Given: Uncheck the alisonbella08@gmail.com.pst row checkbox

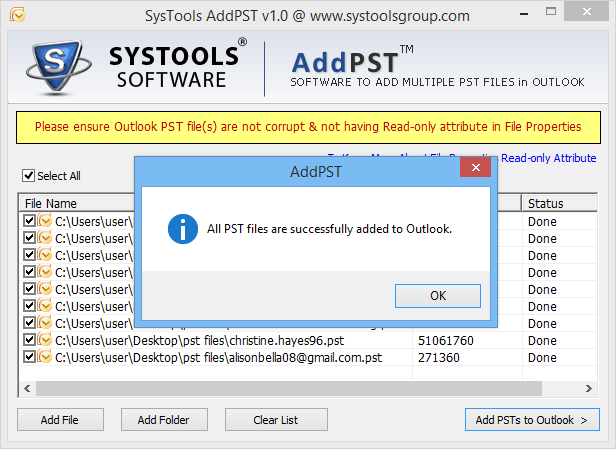Looking at the screenshot, I should [x=29, y=357].
